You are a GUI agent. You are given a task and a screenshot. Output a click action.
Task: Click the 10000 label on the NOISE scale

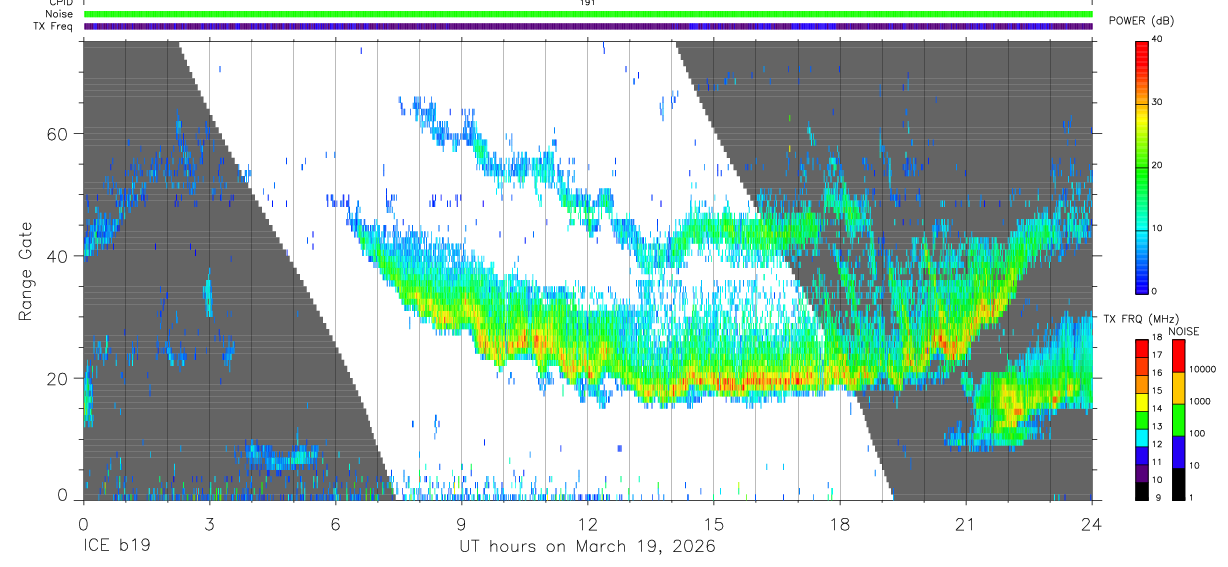point(1204,370)
